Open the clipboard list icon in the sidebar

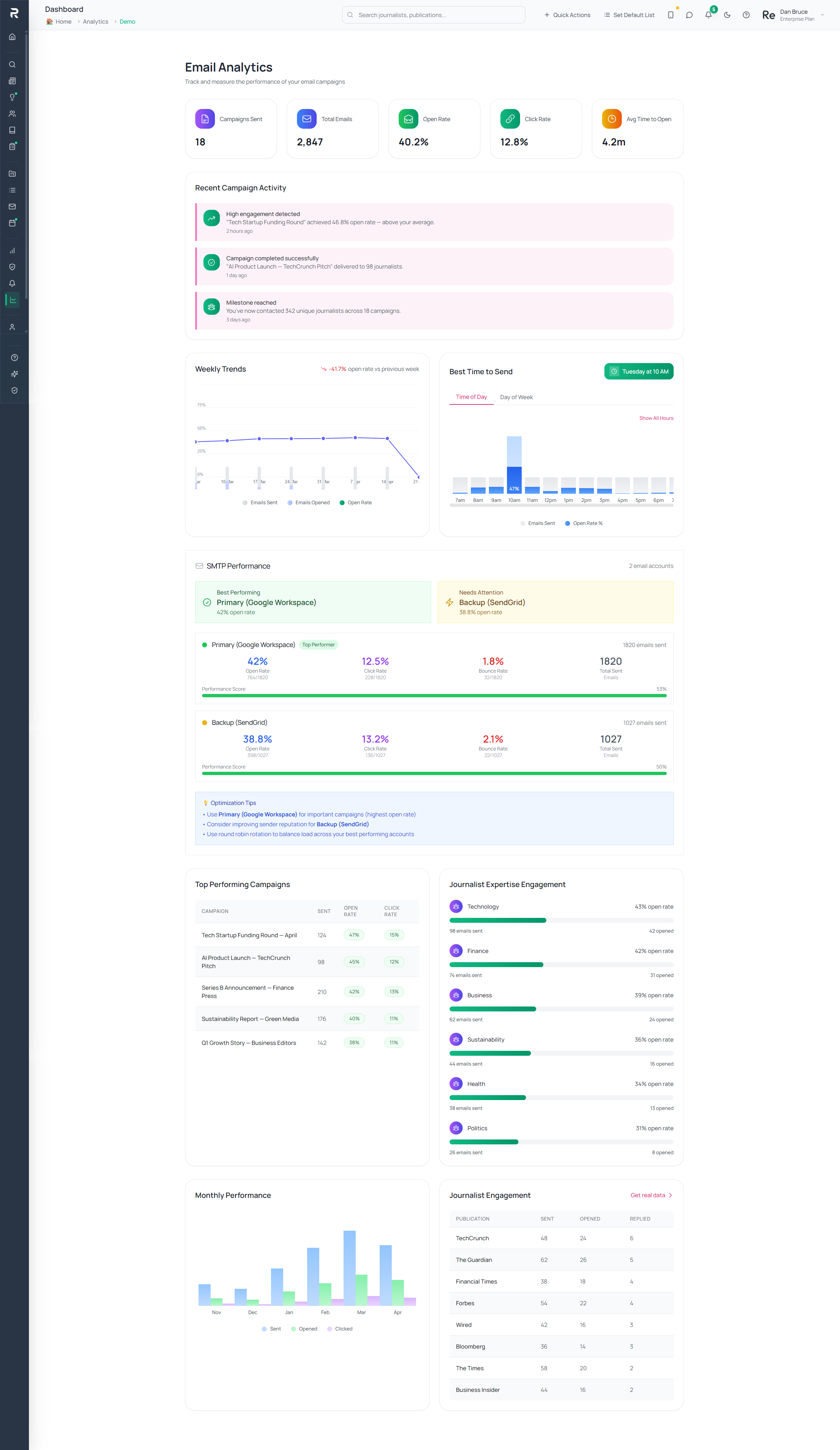pyautogui.click(x=12, y=147)
